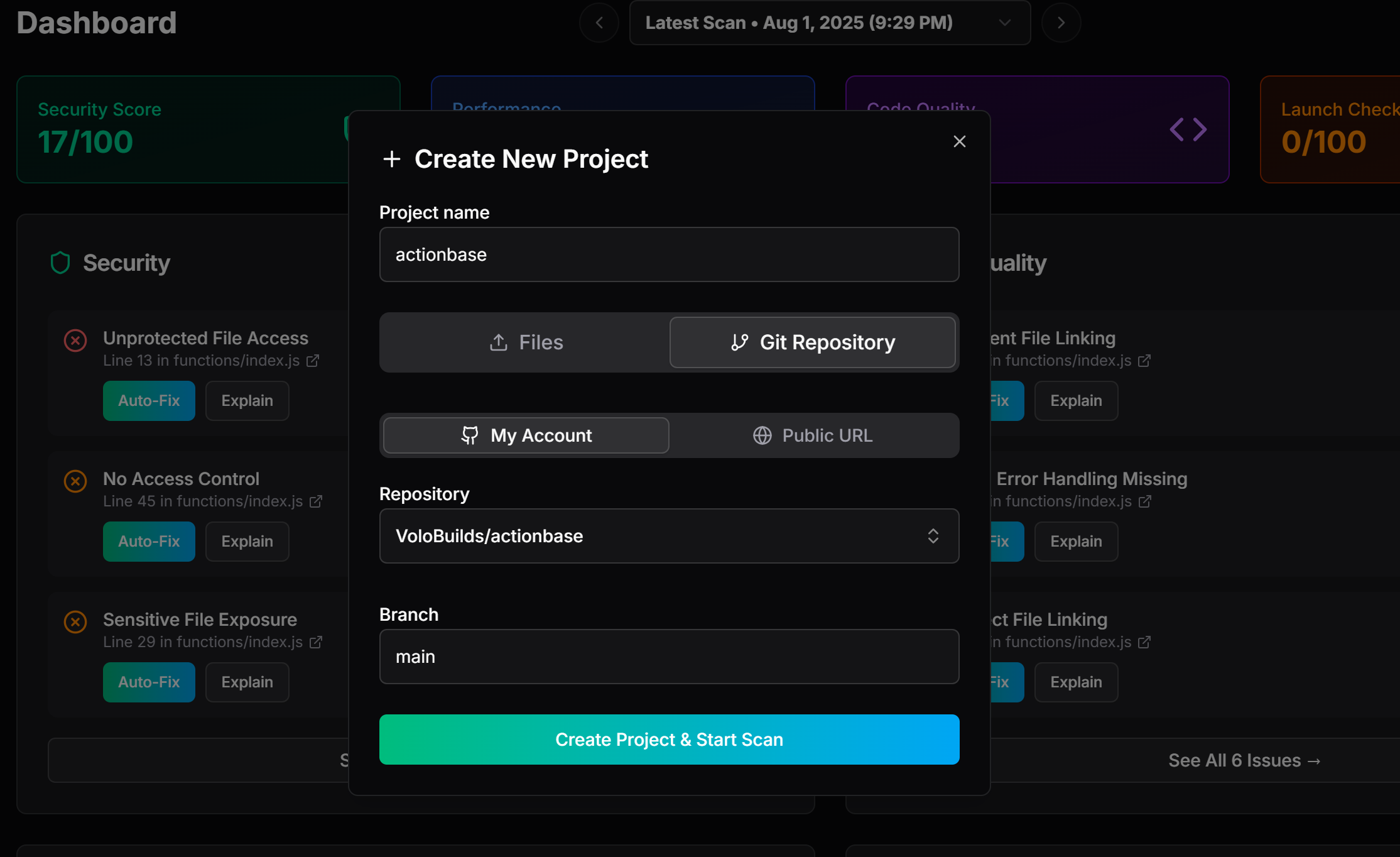Auto-Fix the Sensitive File Exposure issue
The height and width of the screenshot is (857, 1400).
tap(149, 682)
